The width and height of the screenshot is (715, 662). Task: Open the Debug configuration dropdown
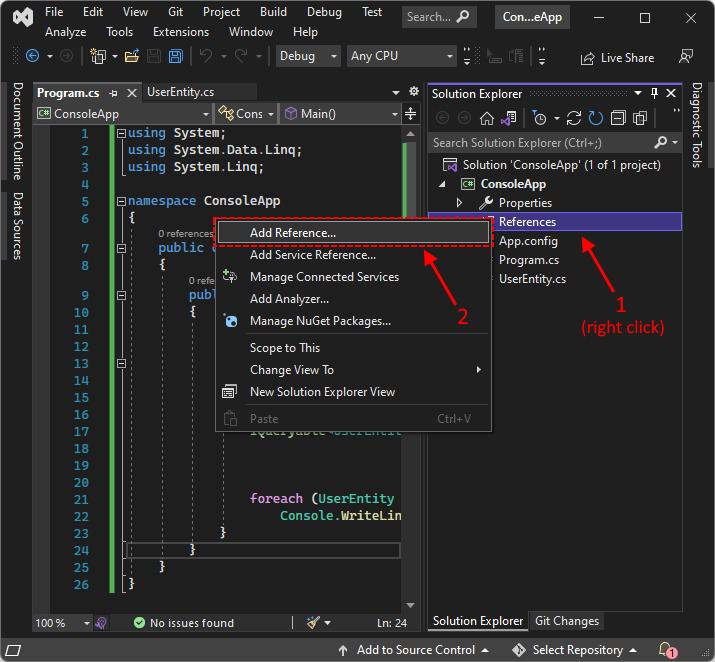pos(308,57)
